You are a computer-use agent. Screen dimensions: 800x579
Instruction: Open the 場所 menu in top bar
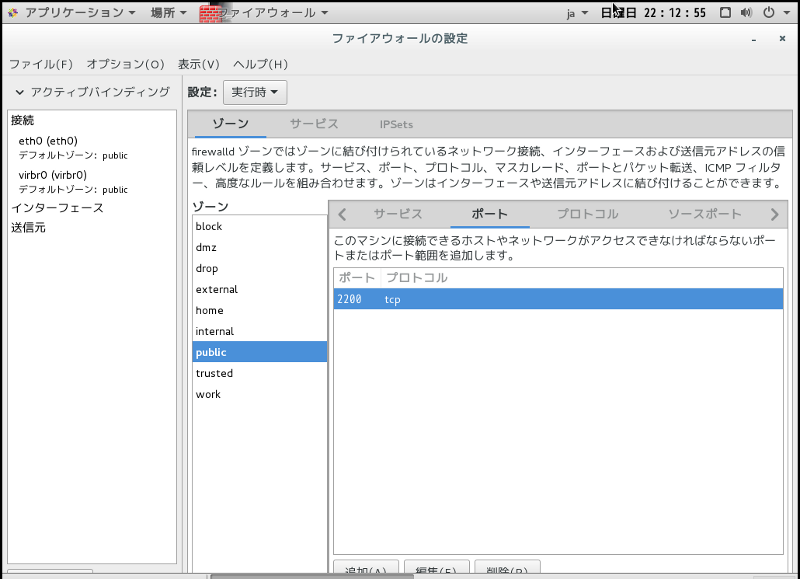click(168, 12)
